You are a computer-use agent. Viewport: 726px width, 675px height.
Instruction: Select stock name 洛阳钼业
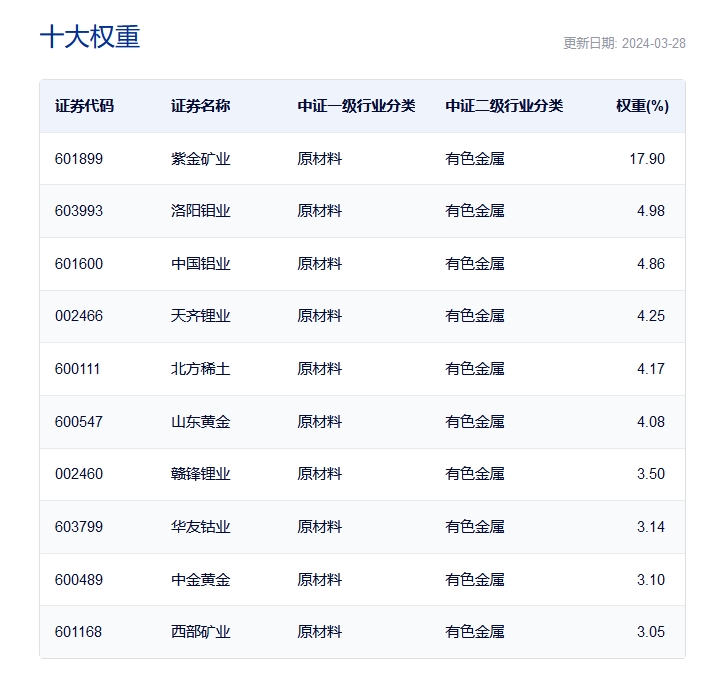pyautogui.click(x=200, y=211)
